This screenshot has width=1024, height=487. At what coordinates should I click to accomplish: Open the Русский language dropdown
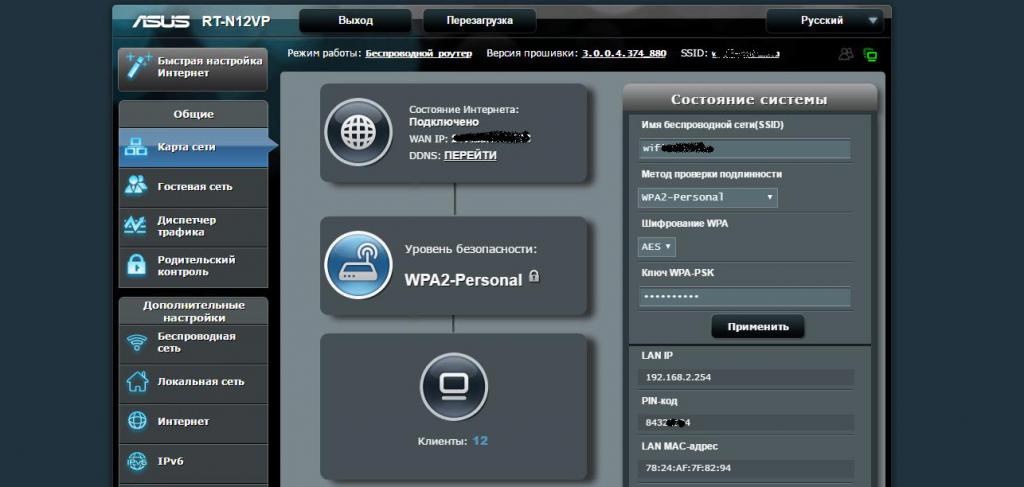(825, 21)
